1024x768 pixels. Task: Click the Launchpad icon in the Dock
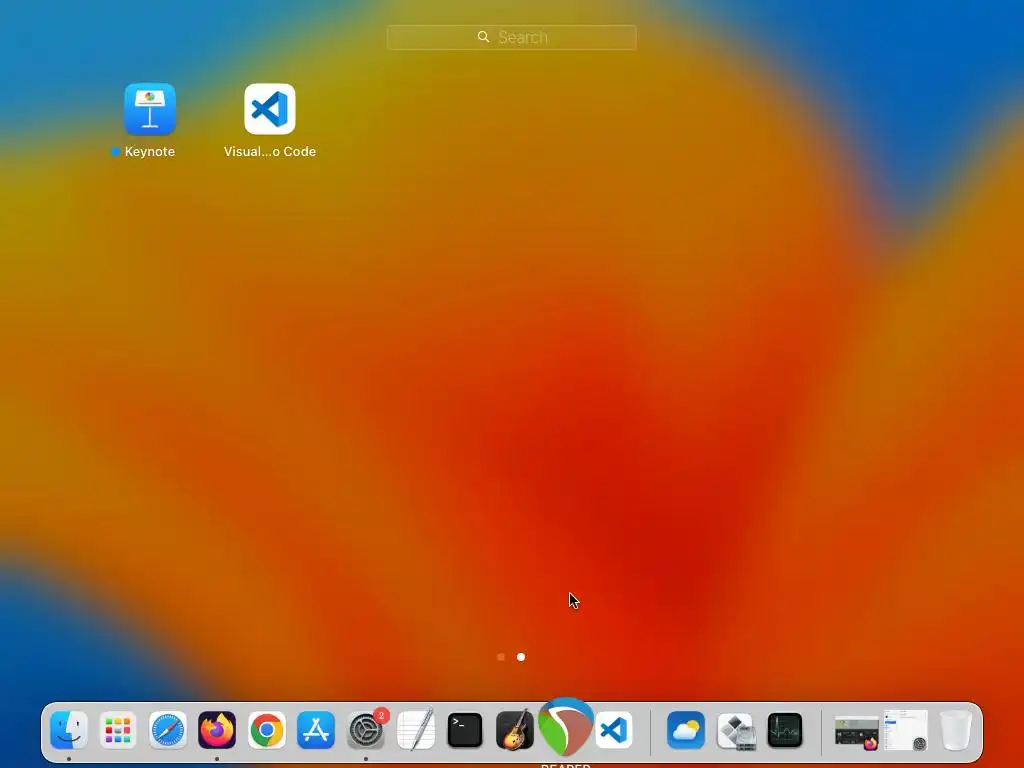coord(118,730)
